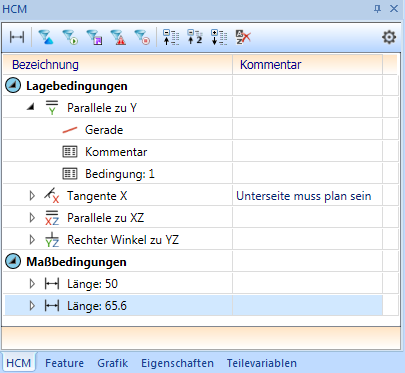Viewport: 405px width, 373px height.
Task: Toggle the filter with red warning icon
Action: pyautogui.click(x=118, y=37)
